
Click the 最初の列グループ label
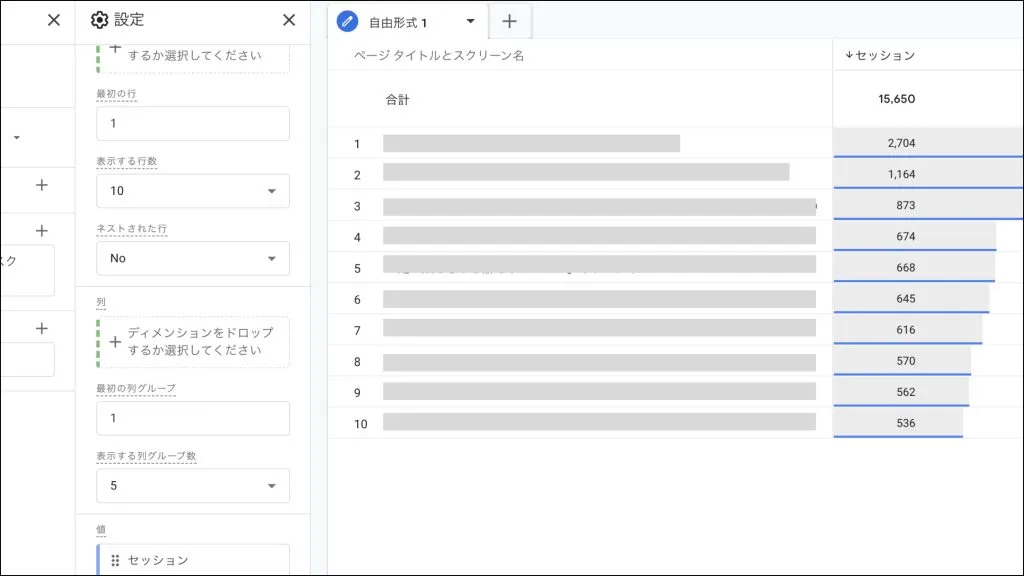coord(136,389)
